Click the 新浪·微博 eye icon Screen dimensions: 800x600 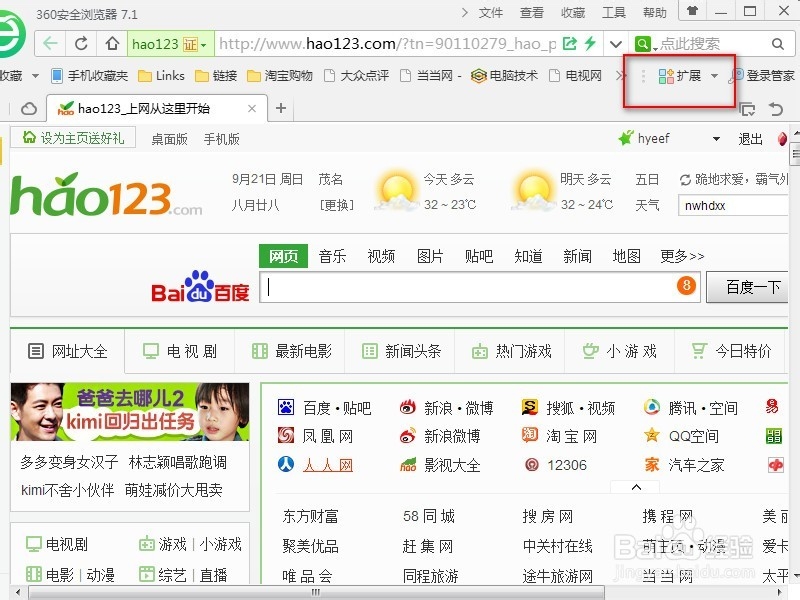(407, 407)
